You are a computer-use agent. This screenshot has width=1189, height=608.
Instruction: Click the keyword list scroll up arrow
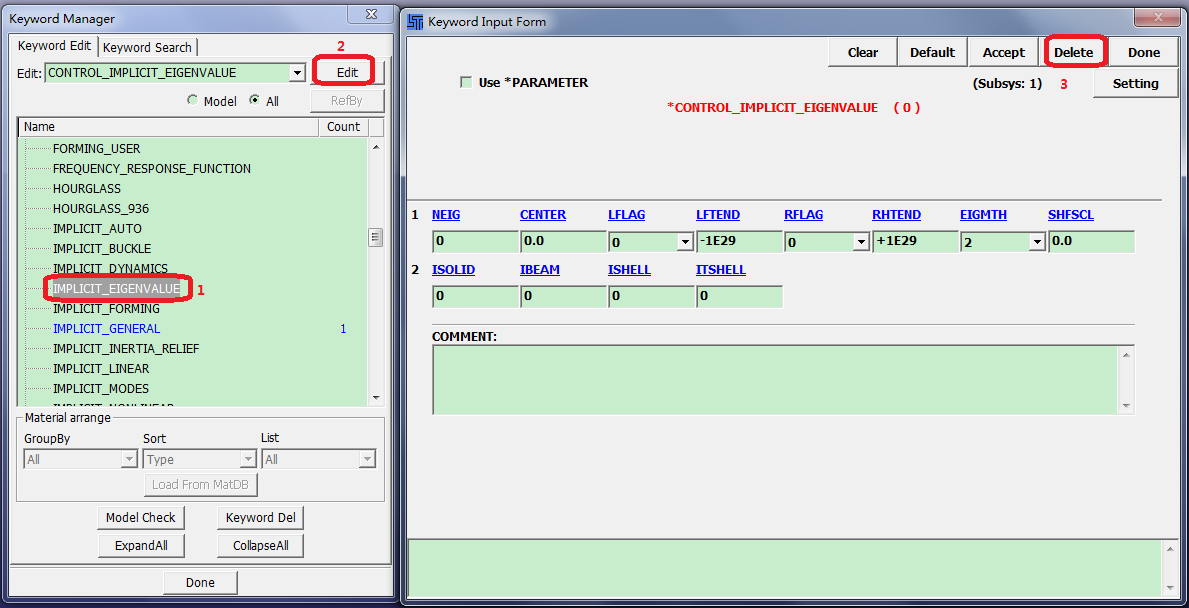pyautogui.click(x=375, y=146)
